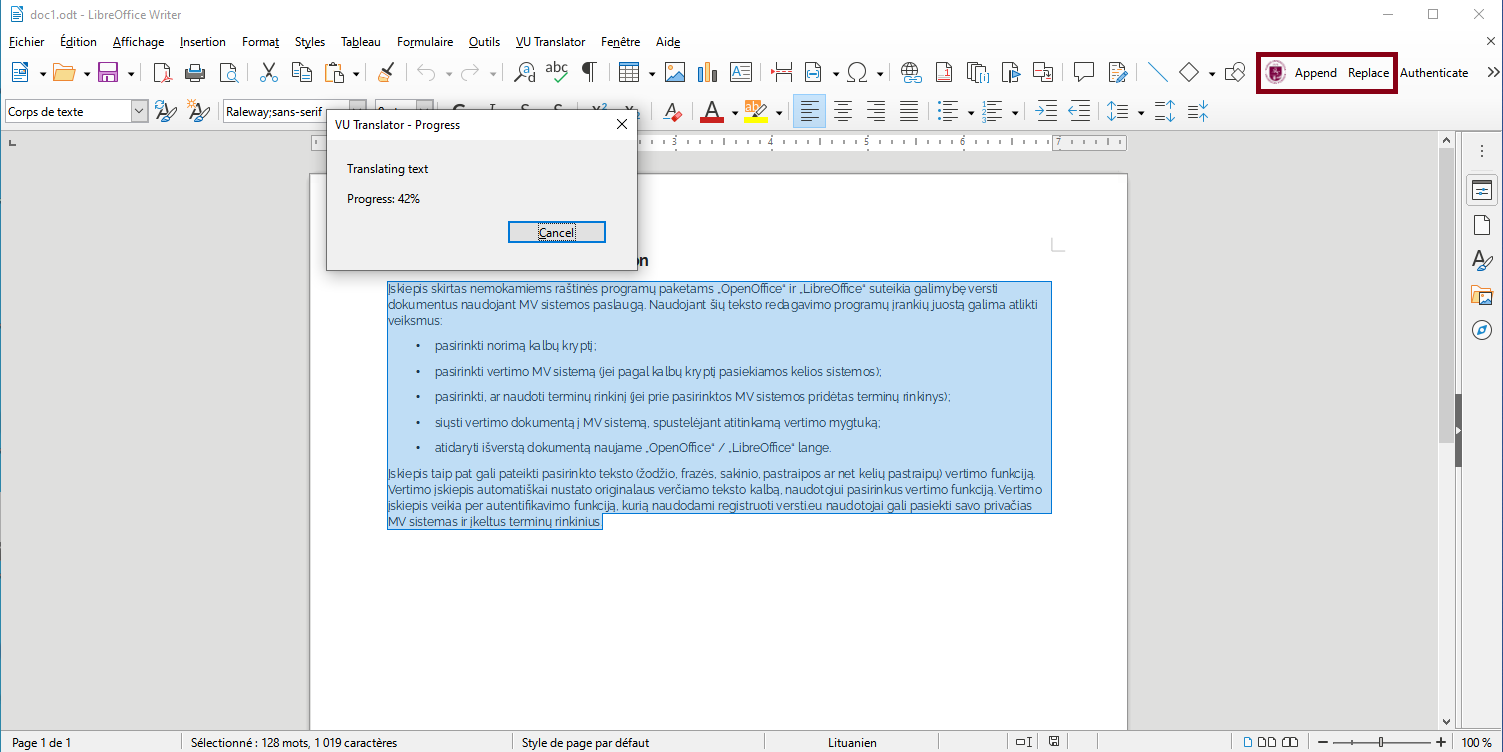The height and width of the screenshot is (752, 1503).
Task: Increase indent of the paragraph
Action: [x=1046, y=112]
